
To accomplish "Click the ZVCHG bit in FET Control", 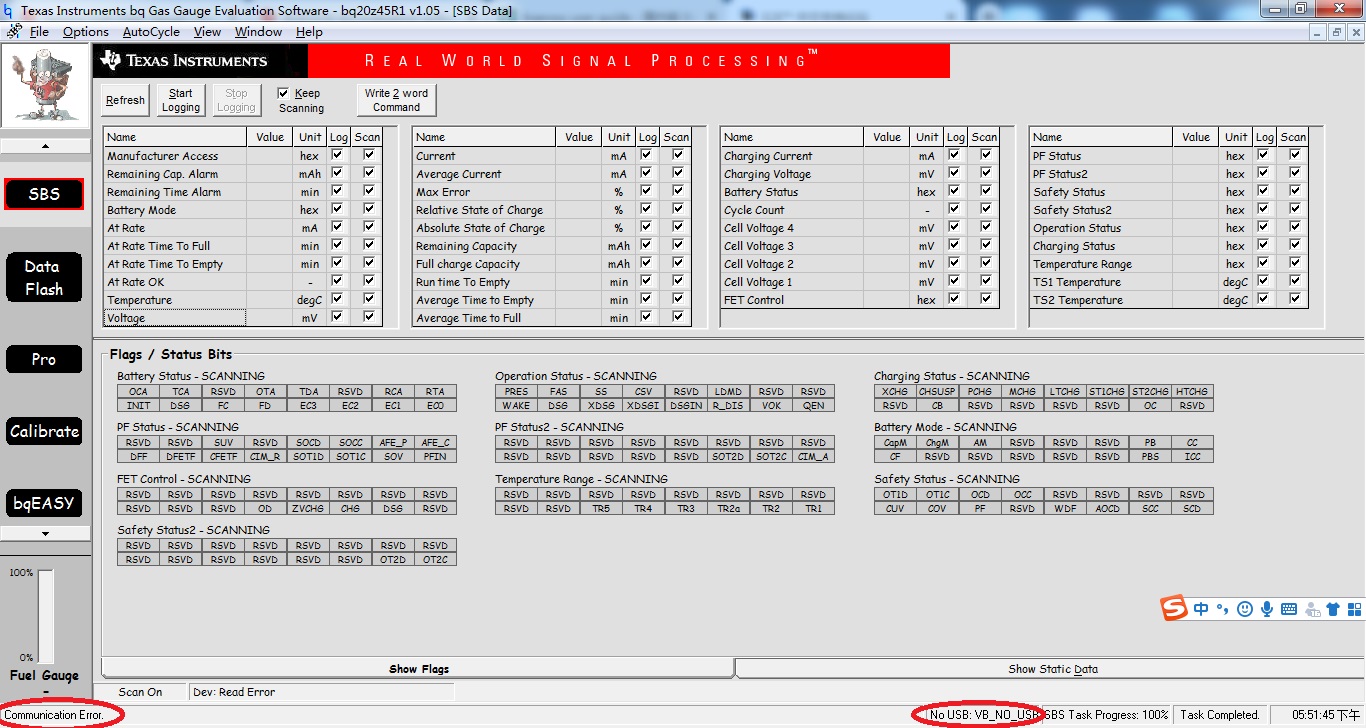I will pos(308,509).
